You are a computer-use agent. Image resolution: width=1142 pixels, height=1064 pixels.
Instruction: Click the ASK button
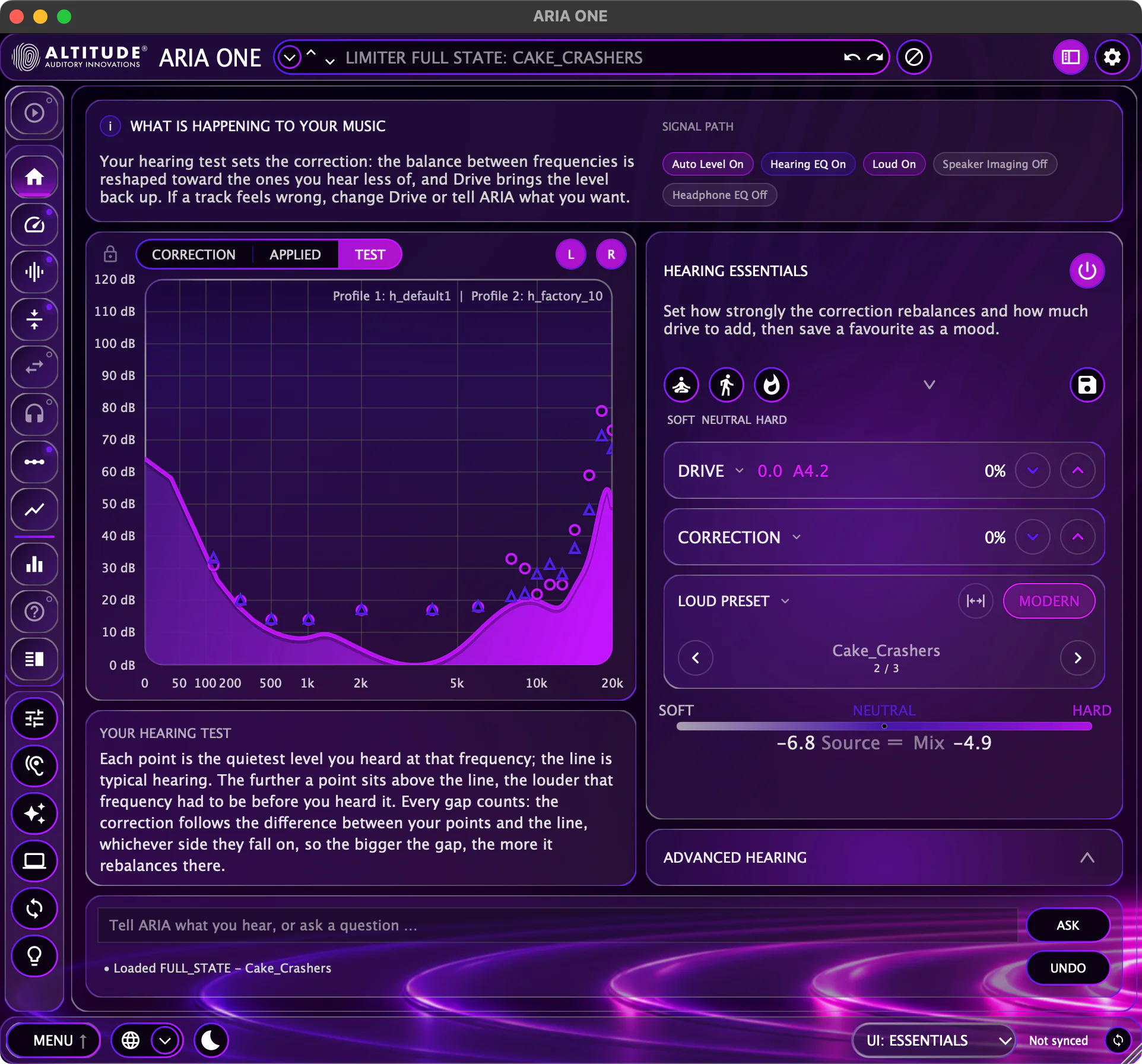coord(1067,925)
